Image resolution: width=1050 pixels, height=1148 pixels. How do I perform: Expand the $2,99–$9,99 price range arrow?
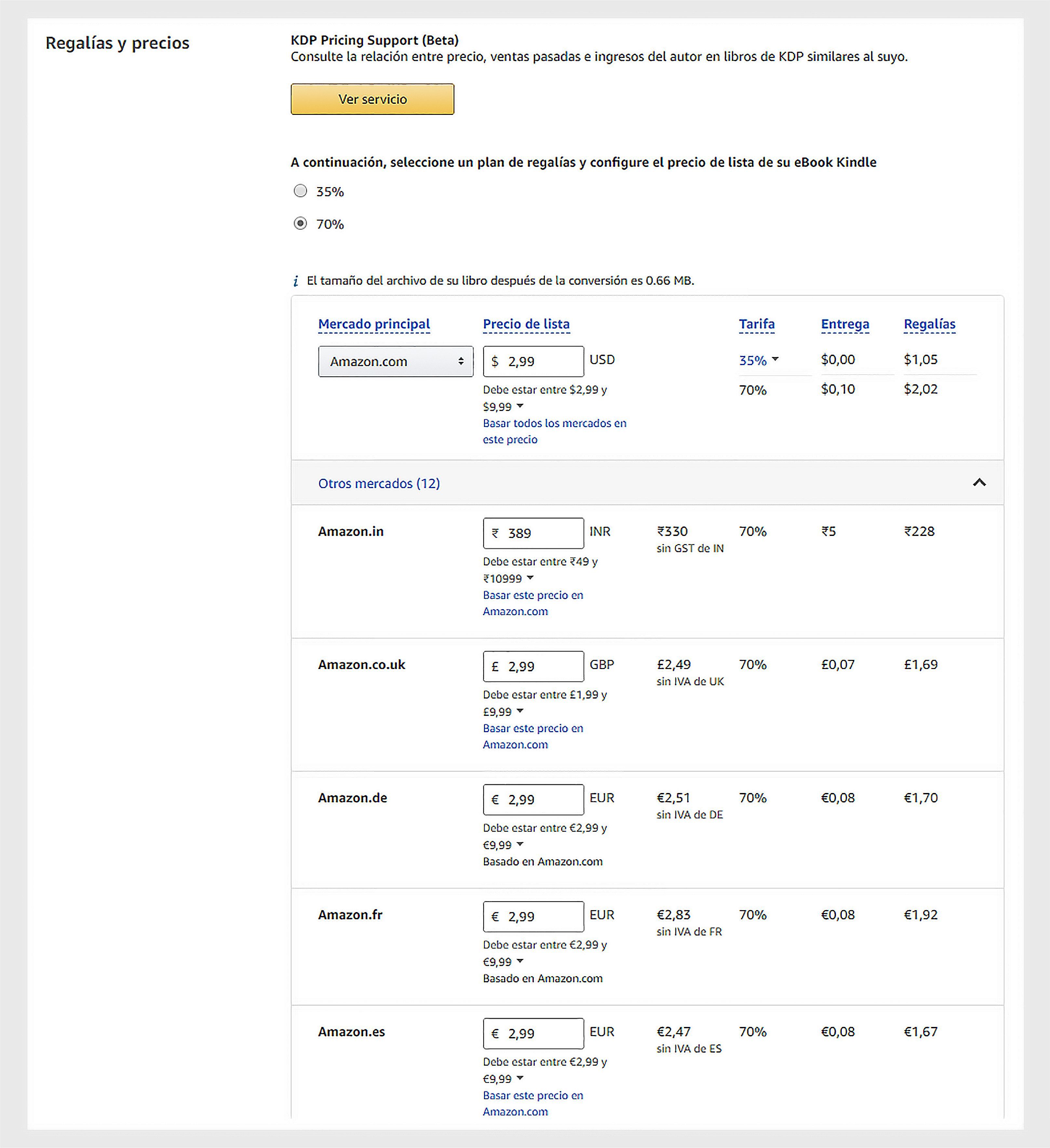(519, 406)
